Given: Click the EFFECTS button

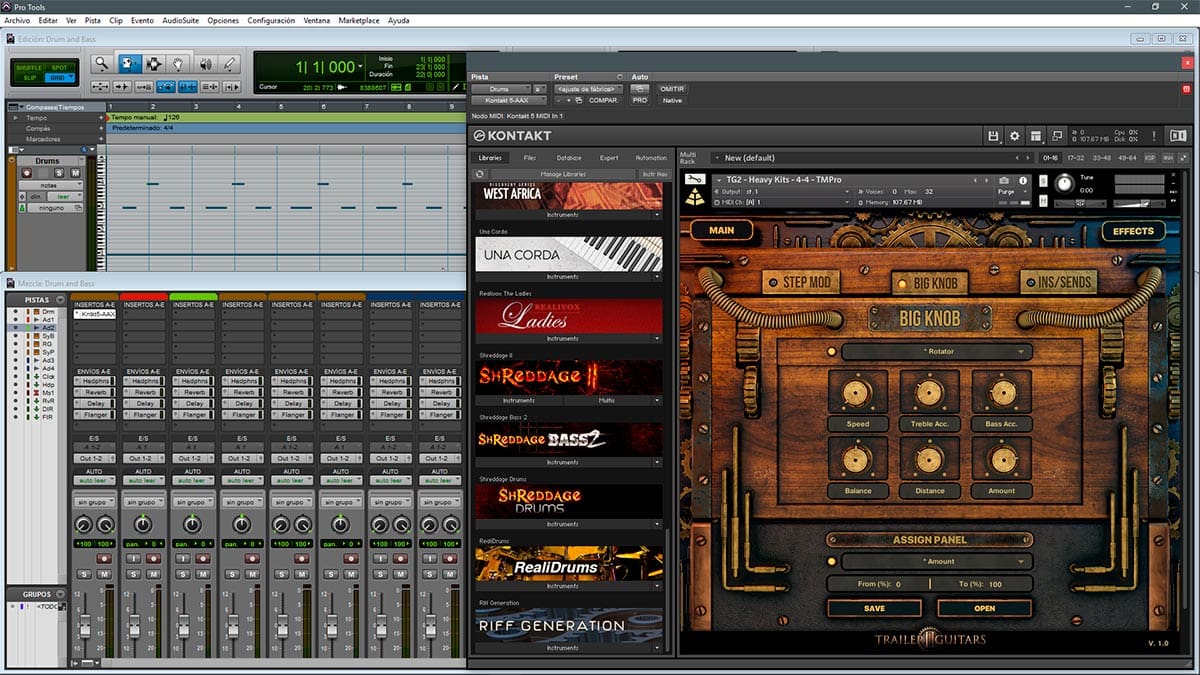Looking at the screenshot, I should click(x=1133, y=231).
